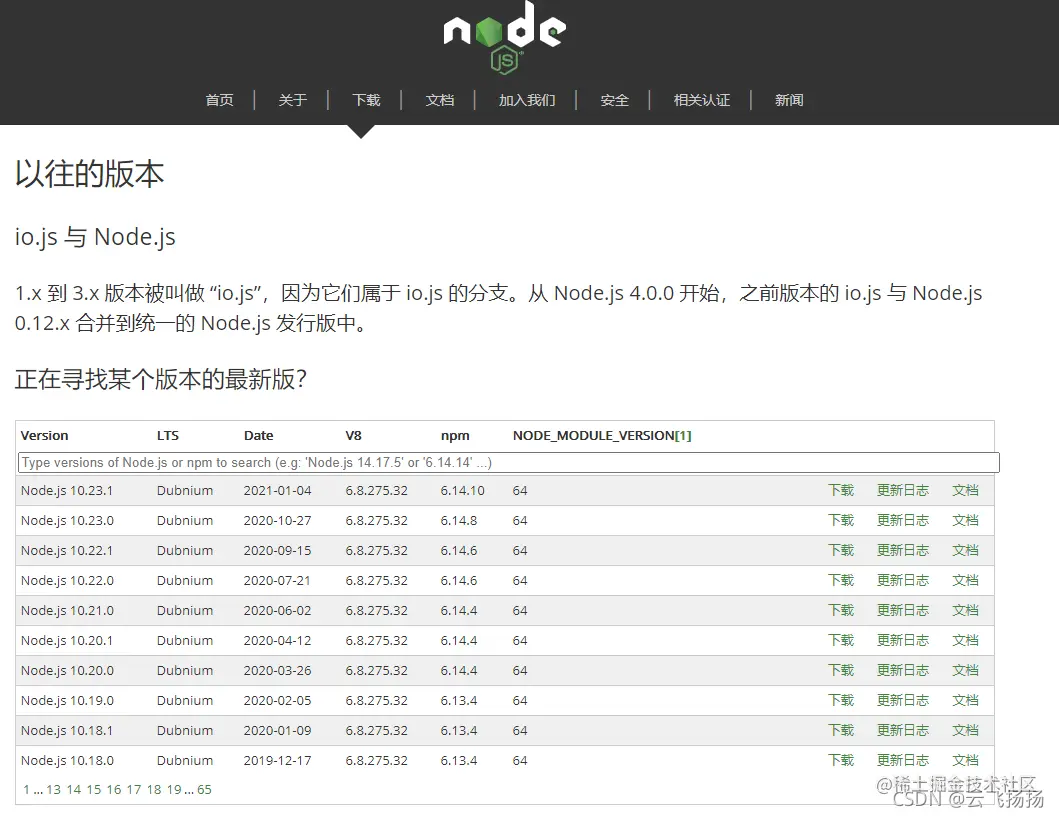Select the date cell '2020-10-27'
Screen dimensions: 1059x817
coord(278,520)
